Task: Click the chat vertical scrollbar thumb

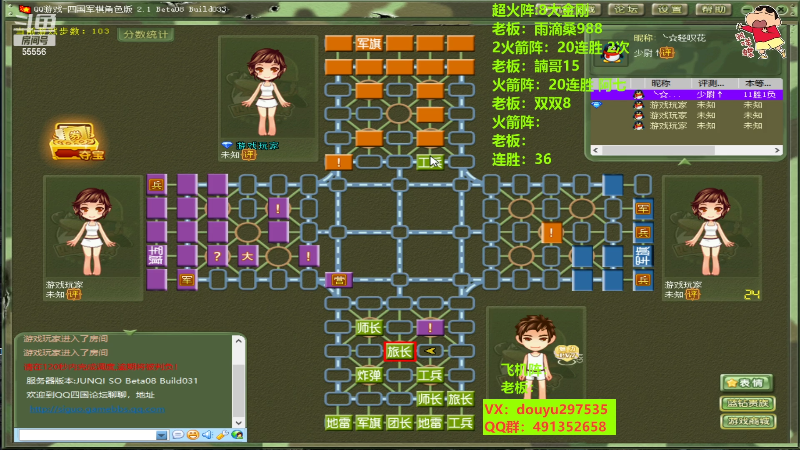Action: pyautogui.click(x=238, y=388)
